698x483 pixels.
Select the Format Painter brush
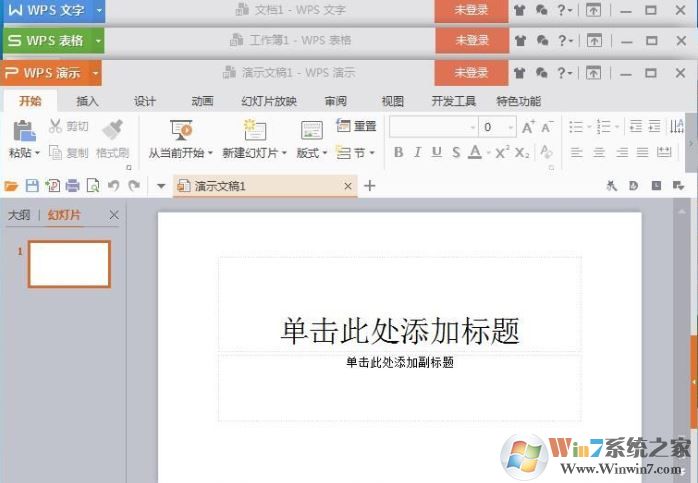click(113, 130)
